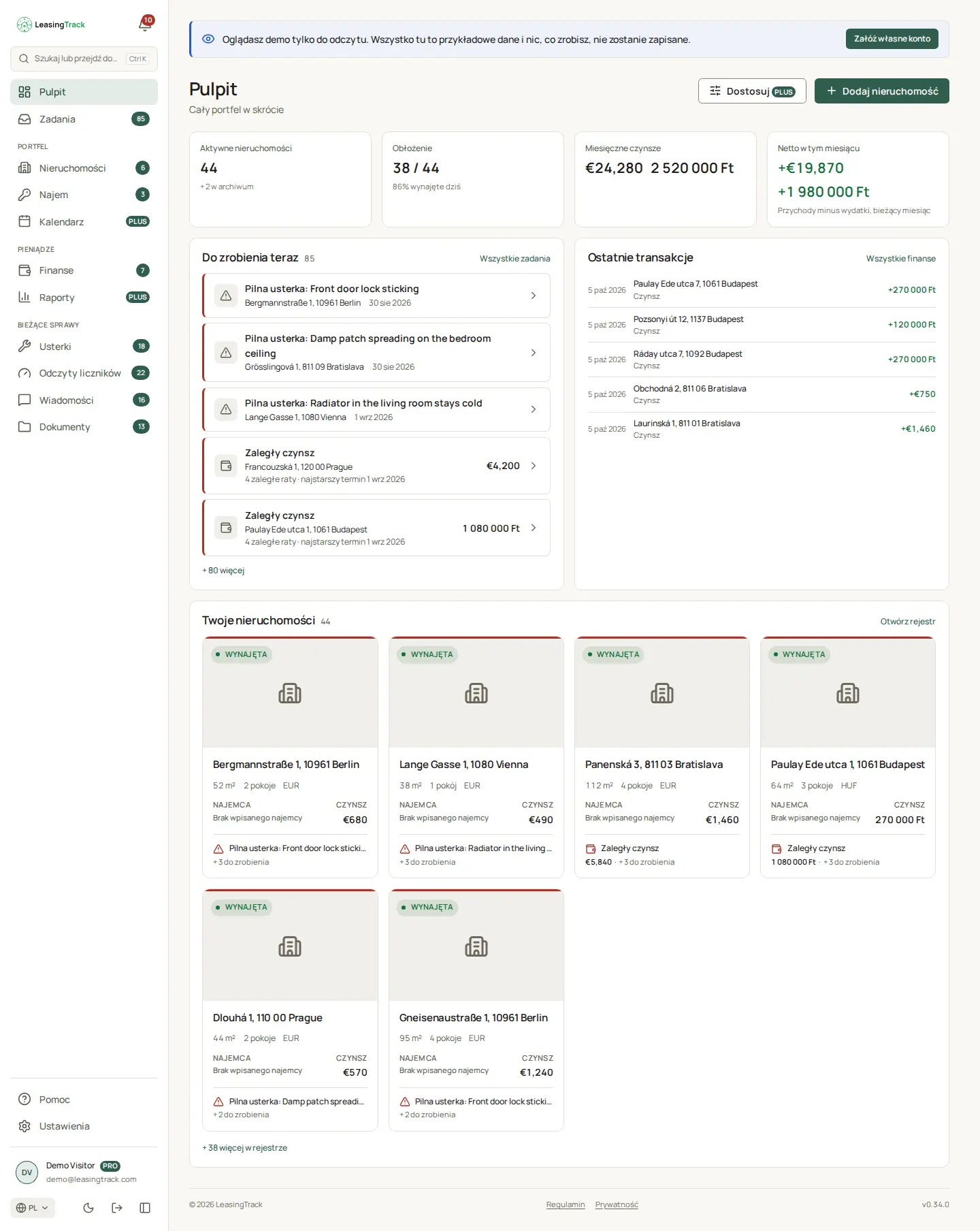980x1231 pixels.
Task: Click the Odczyty liczników gauge icon
Action: point(24,373)
